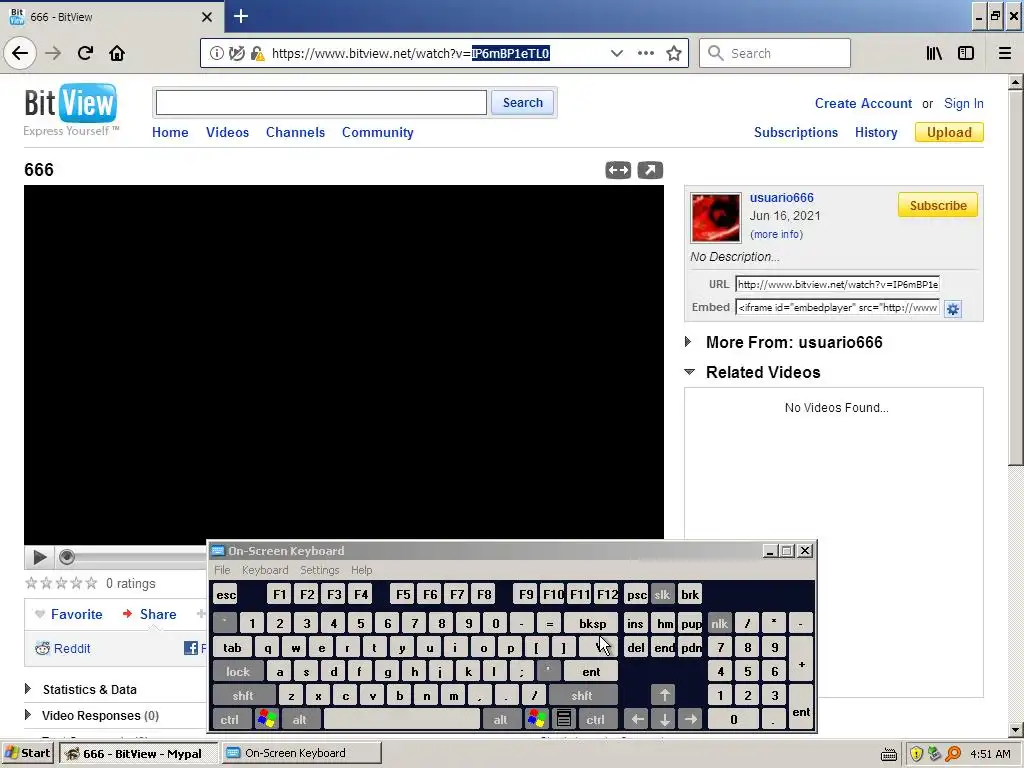
Task: Open embed settings gear icon
Action: pos(953,309)
